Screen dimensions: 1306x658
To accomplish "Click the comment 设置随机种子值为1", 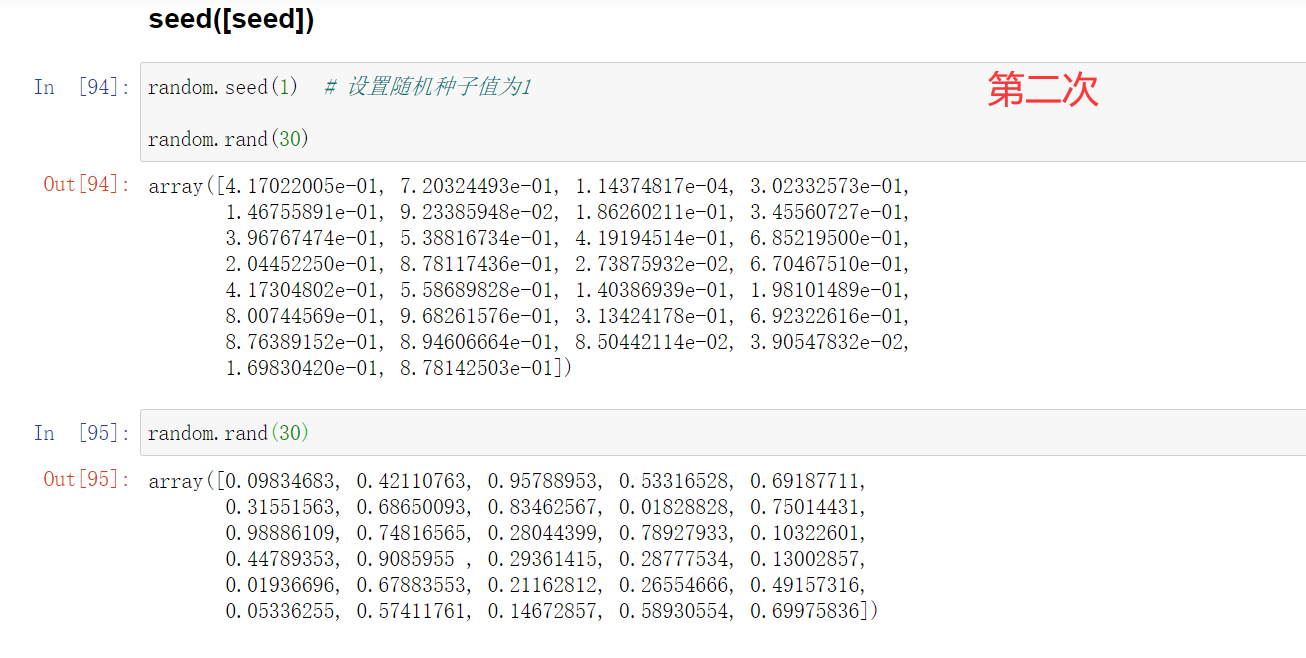I will click(x=428, y=88).
